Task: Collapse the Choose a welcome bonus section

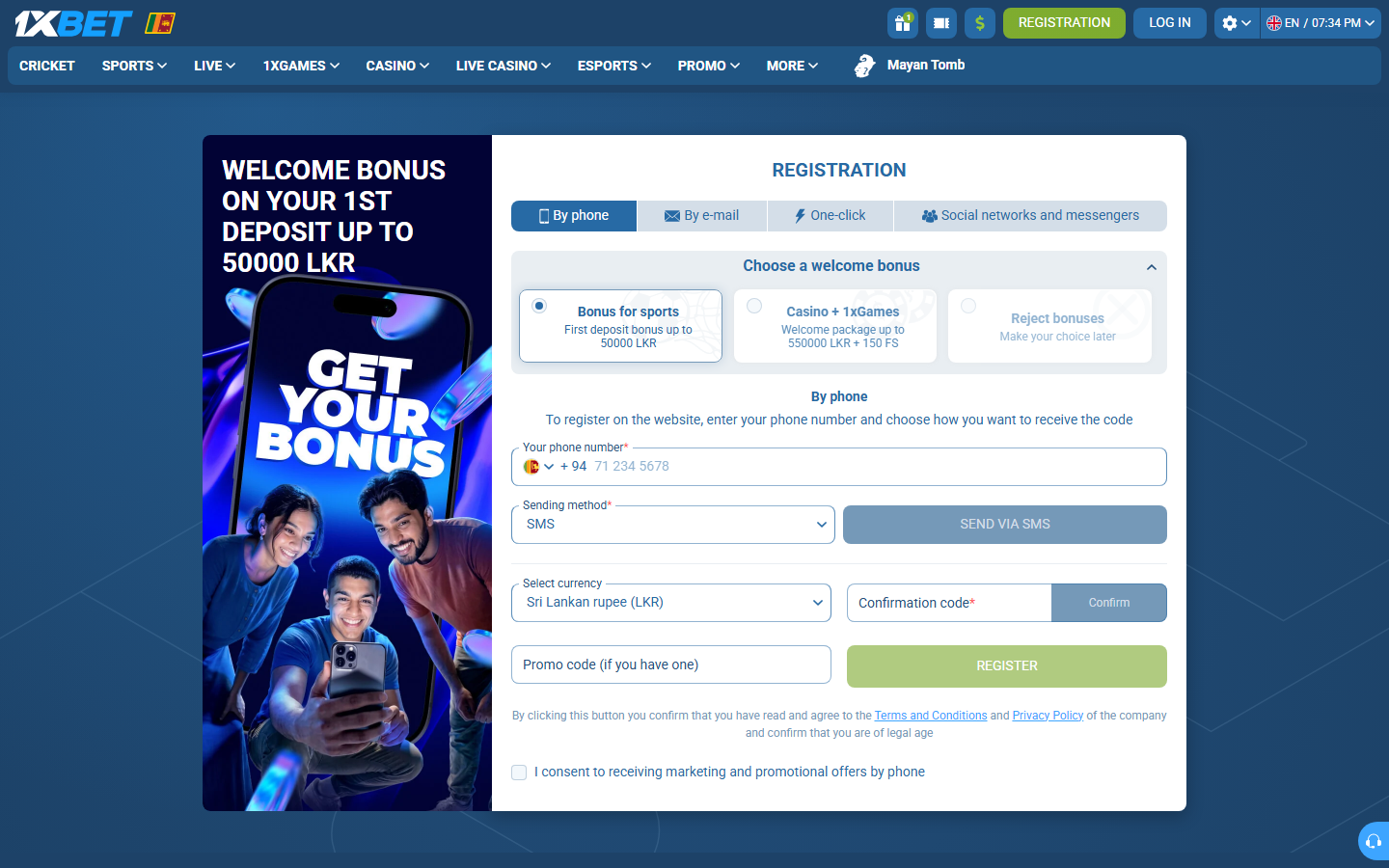Action: pos(1151,267)
